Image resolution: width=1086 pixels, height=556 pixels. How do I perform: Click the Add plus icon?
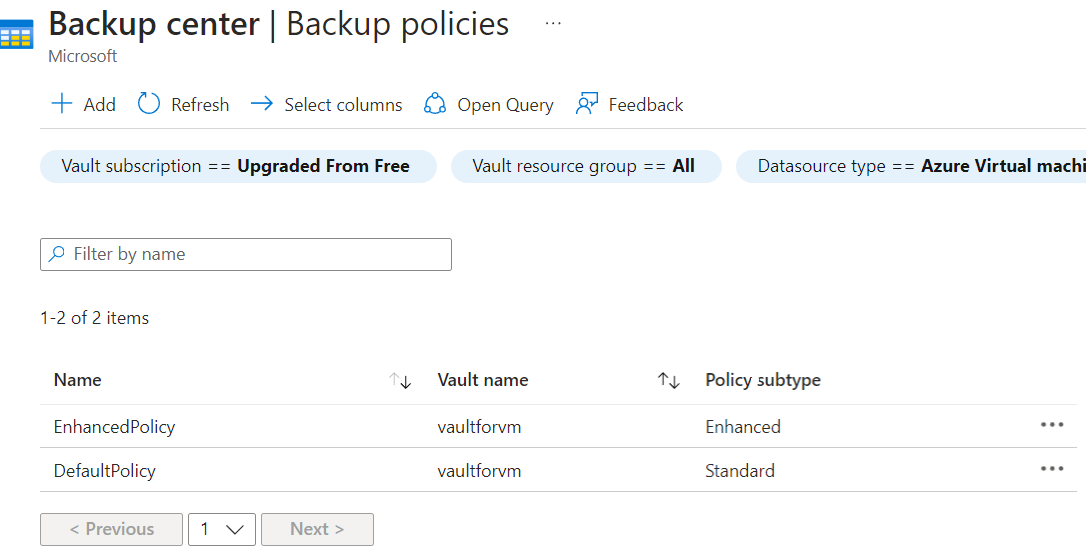62,104
